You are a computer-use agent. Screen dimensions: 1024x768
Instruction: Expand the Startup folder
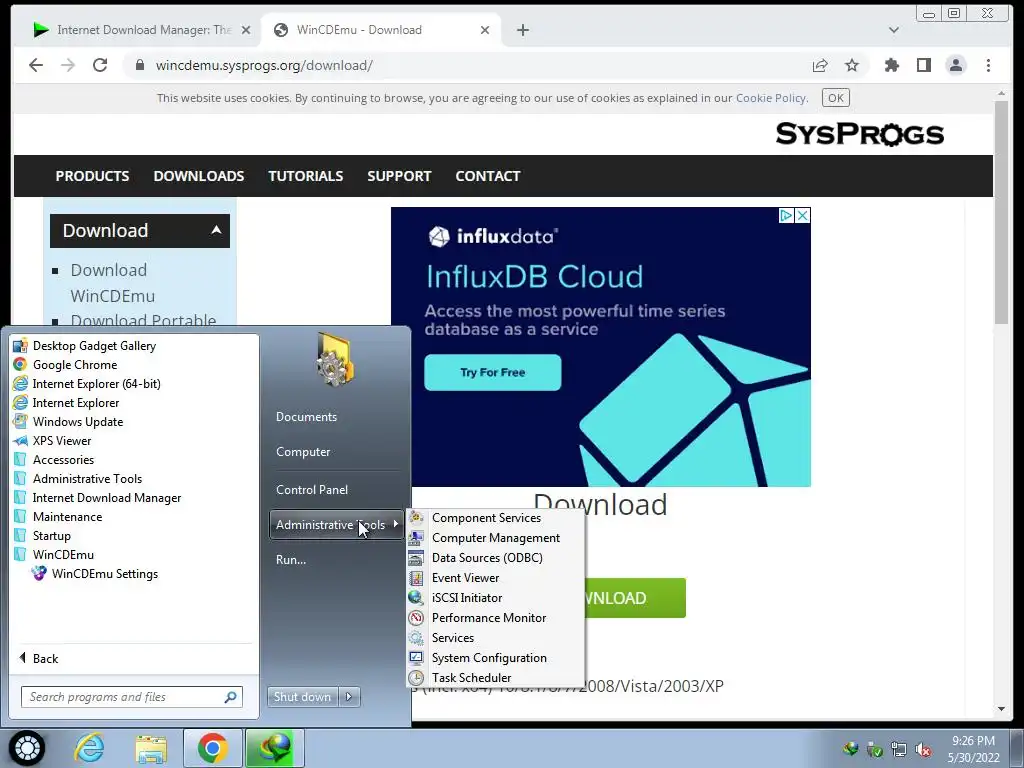(x=42, y=536)
